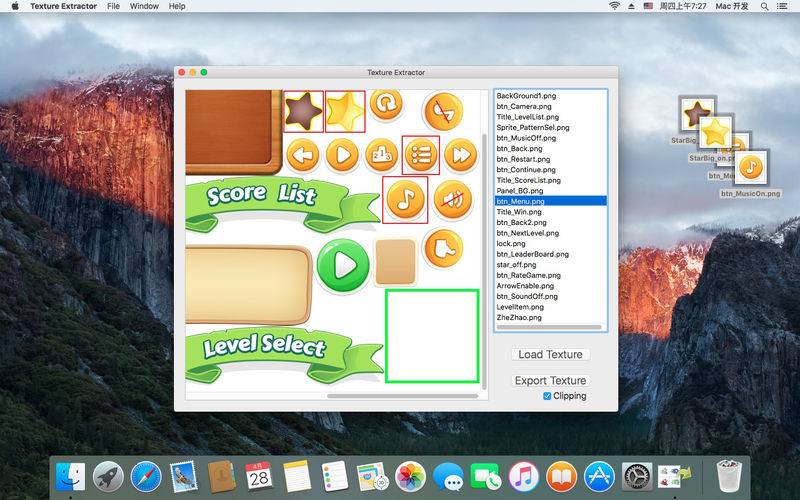Select Title_LevelList.png in the list

click(551, 117)
